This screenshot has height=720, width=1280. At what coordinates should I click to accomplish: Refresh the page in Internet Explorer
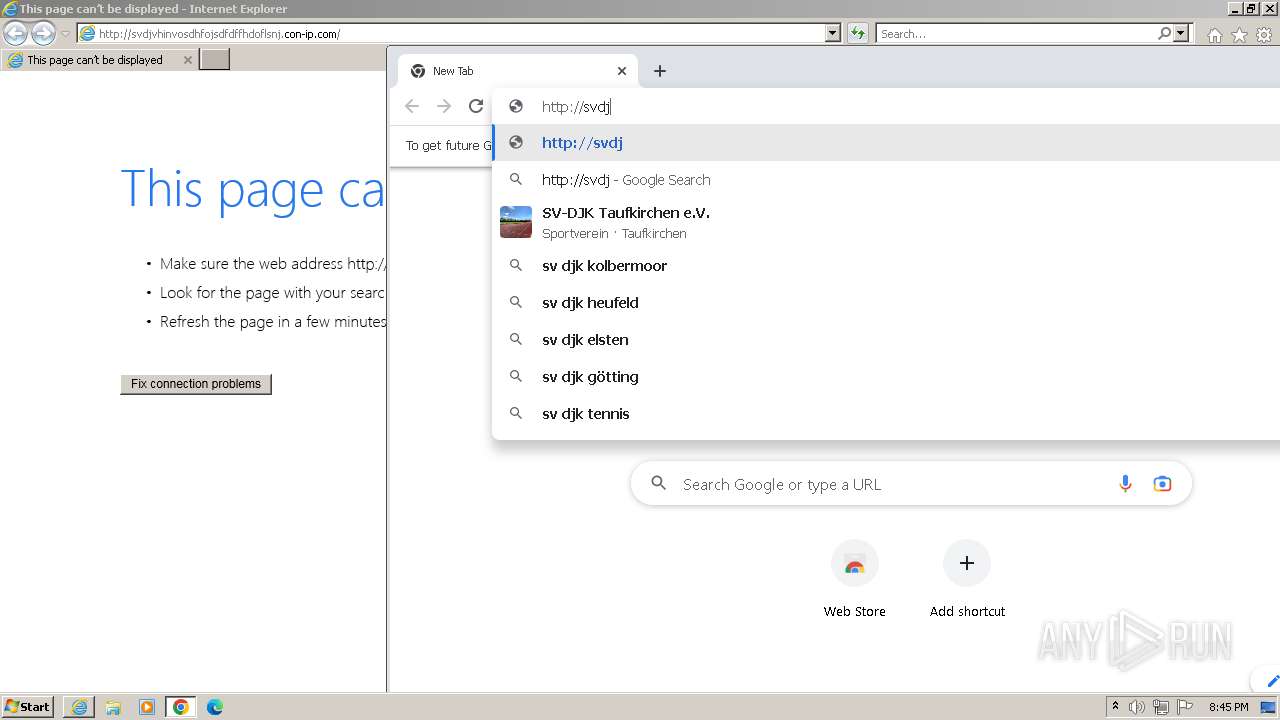pyautogui.click(x=857, y=34)
